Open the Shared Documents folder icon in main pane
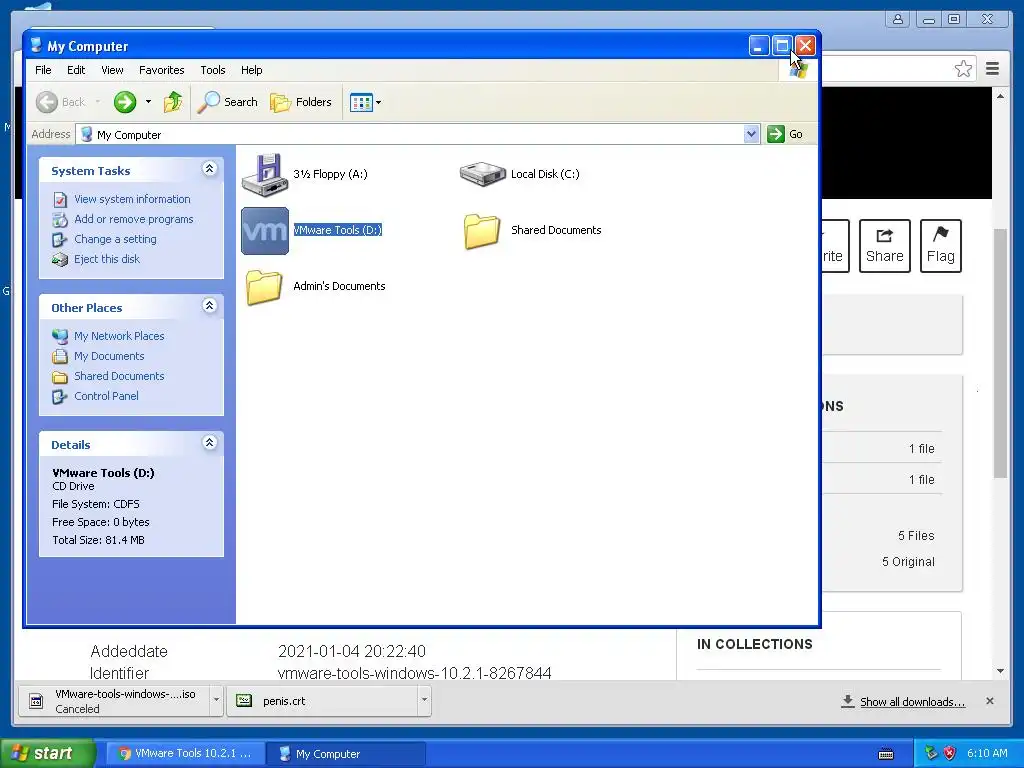Image resolution: width=1024 pixels, height=768 pixels. pyautogui.click(x=483, y=231)
